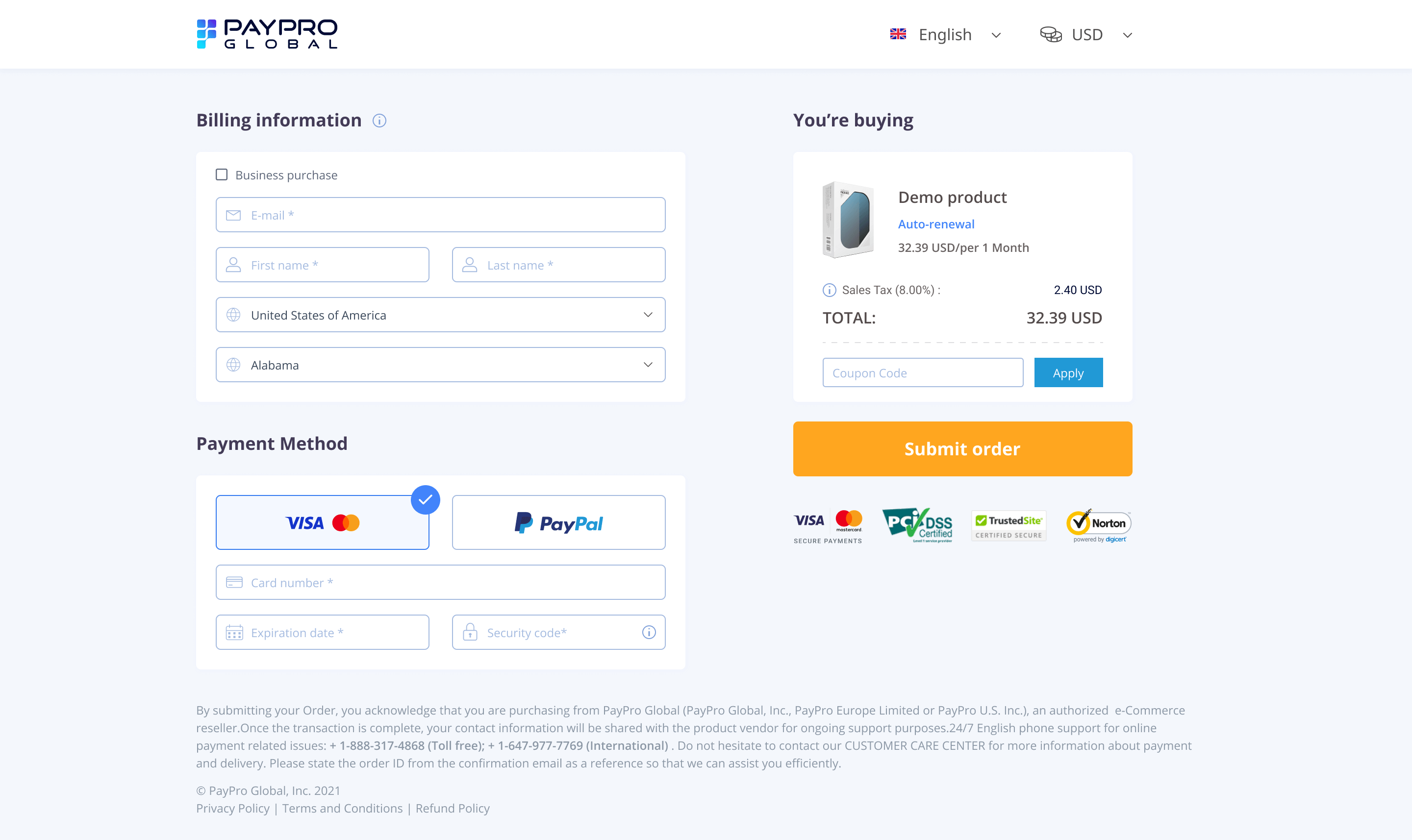Viewport: 1412px width, 840px height.
Task: Select the Visa/Mastercard payment method
Action: (x=322, y=522)
